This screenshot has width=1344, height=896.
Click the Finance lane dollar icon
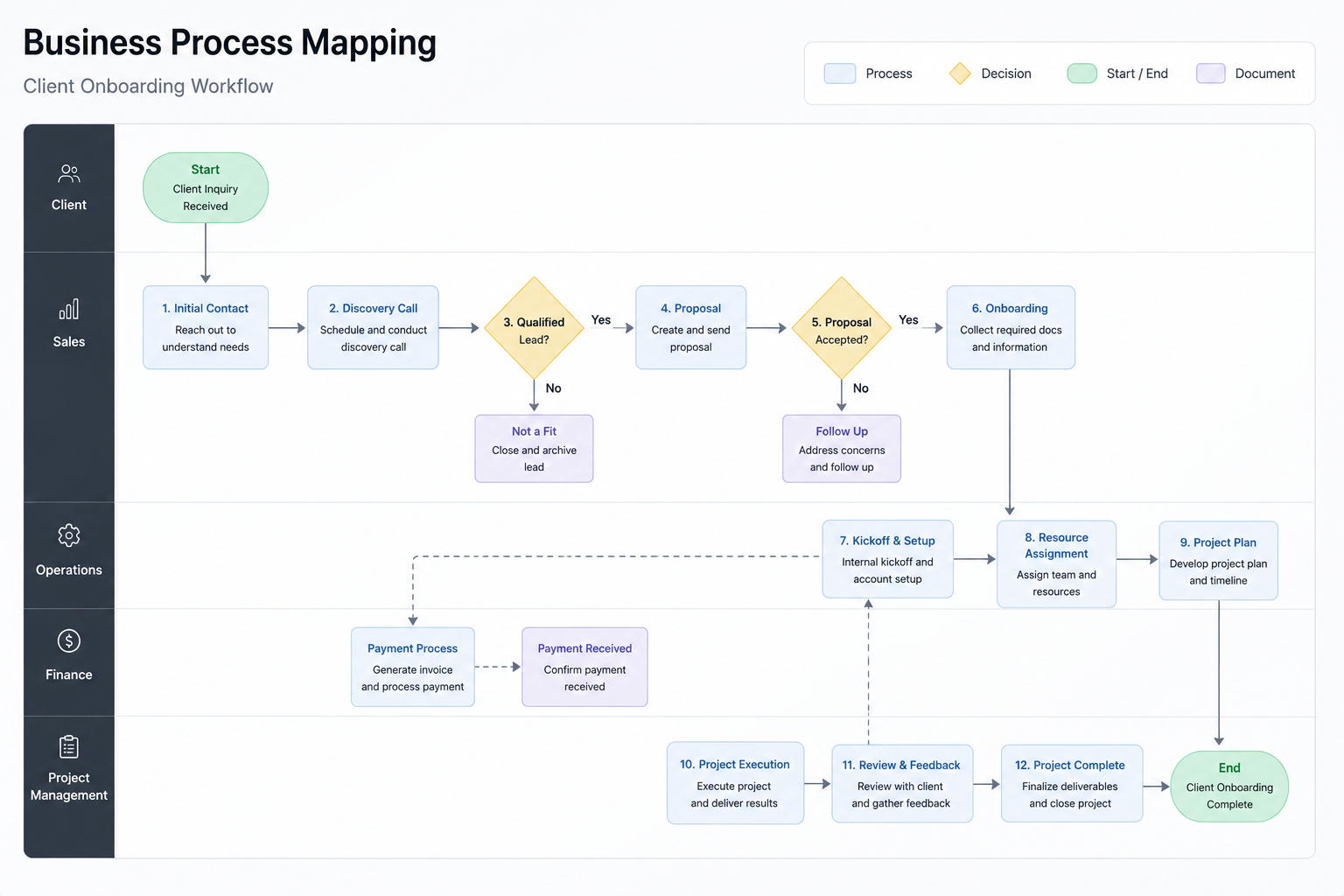(x=69, y=641)
